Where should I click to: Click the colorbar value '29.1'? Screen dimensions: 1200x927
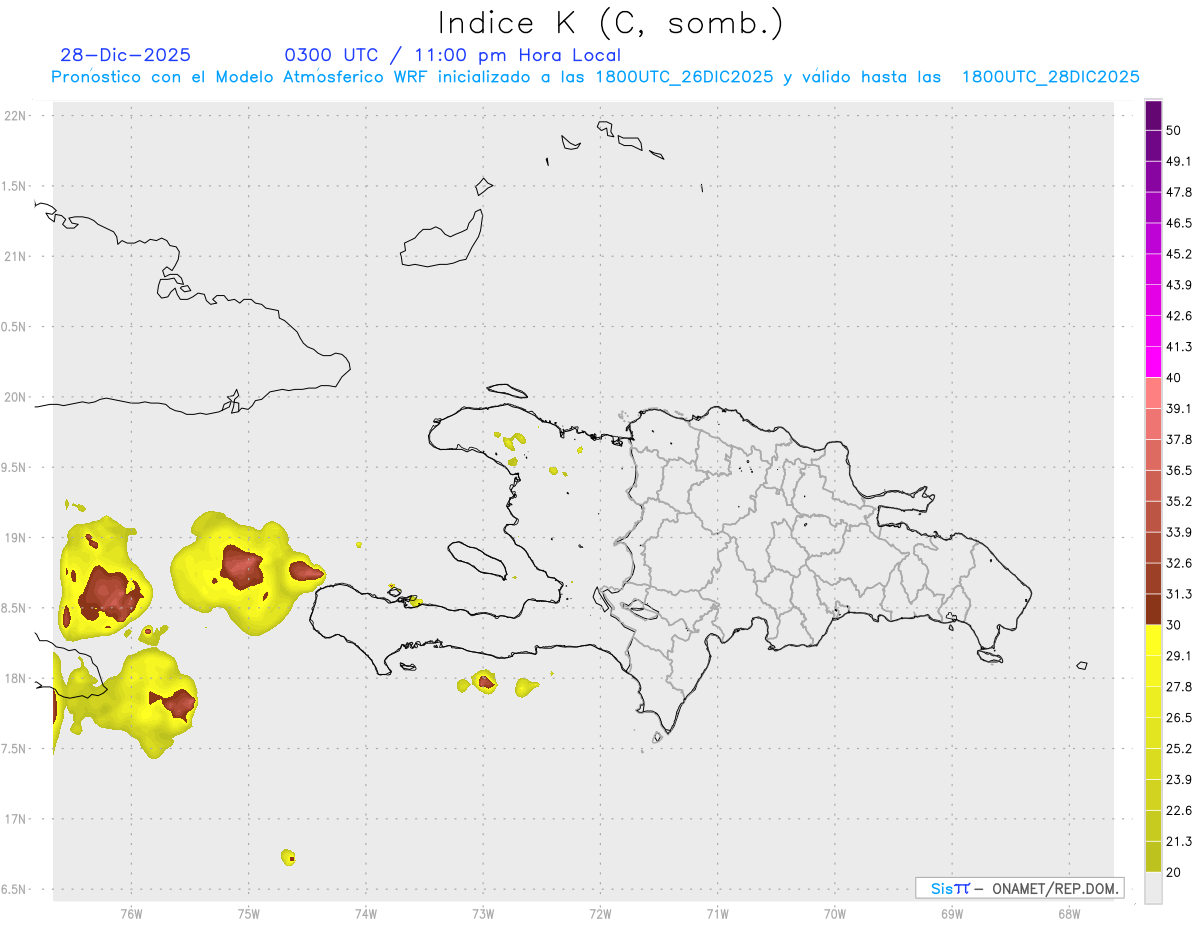[1179, 656]
